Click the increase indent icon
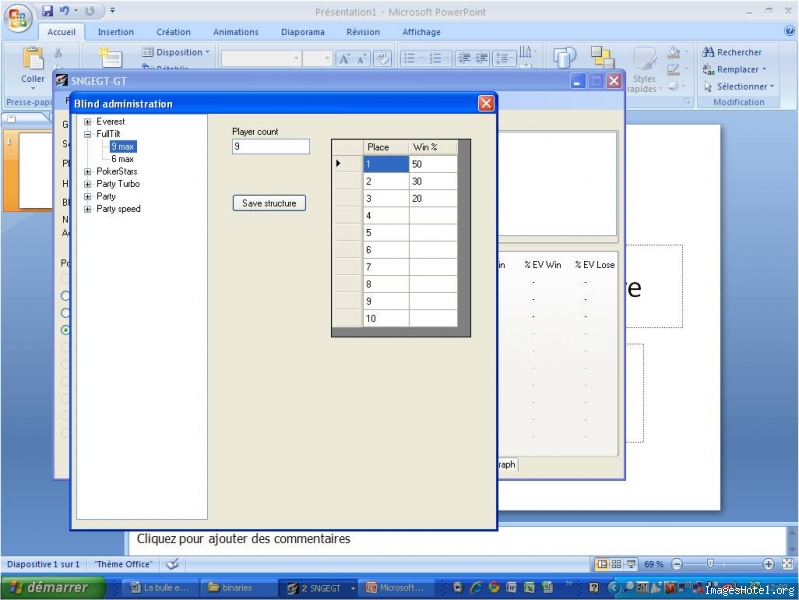799x600 pixels. pos(482,59)
